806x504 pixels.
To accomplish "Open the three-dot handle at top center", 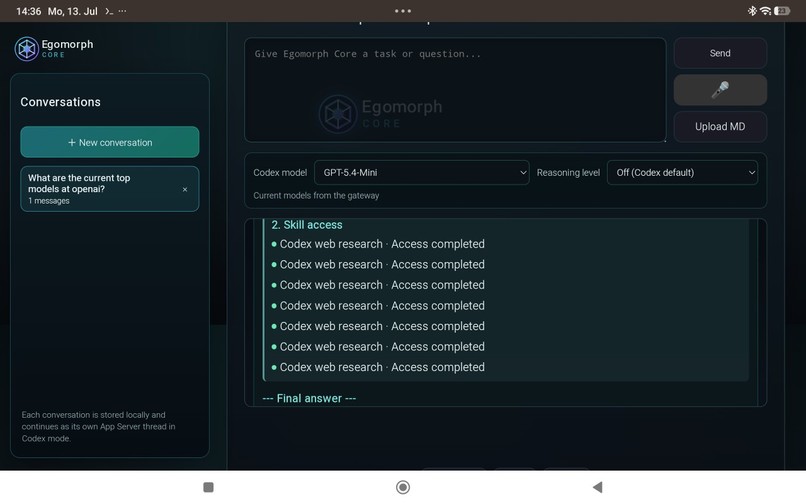I will (403, 11).
